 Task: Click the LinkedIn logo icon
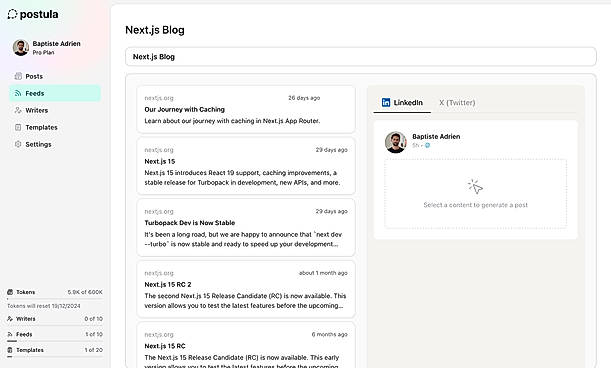pos(386,103)
